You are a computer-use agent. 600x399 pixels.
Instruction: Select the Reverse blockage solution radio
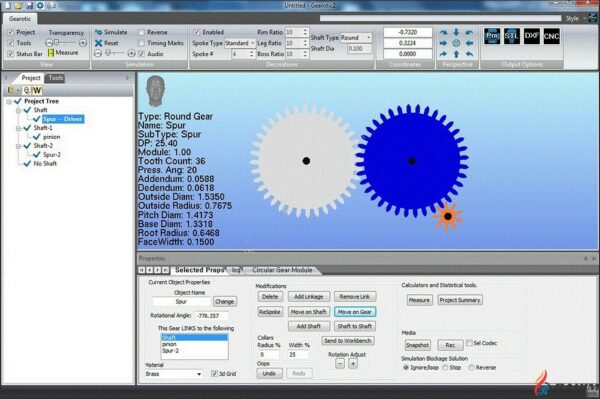pos(471,367)
